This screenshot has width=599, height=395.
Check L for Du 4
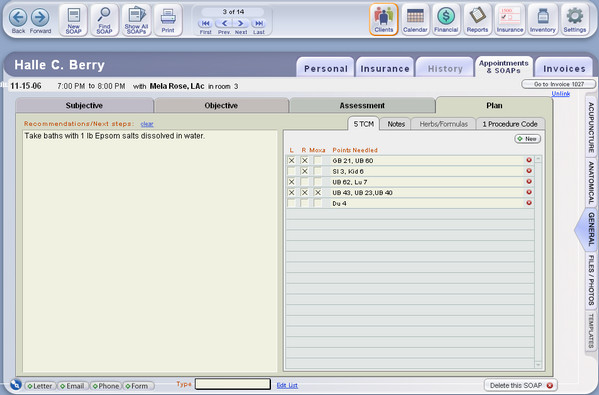point(291,204)
